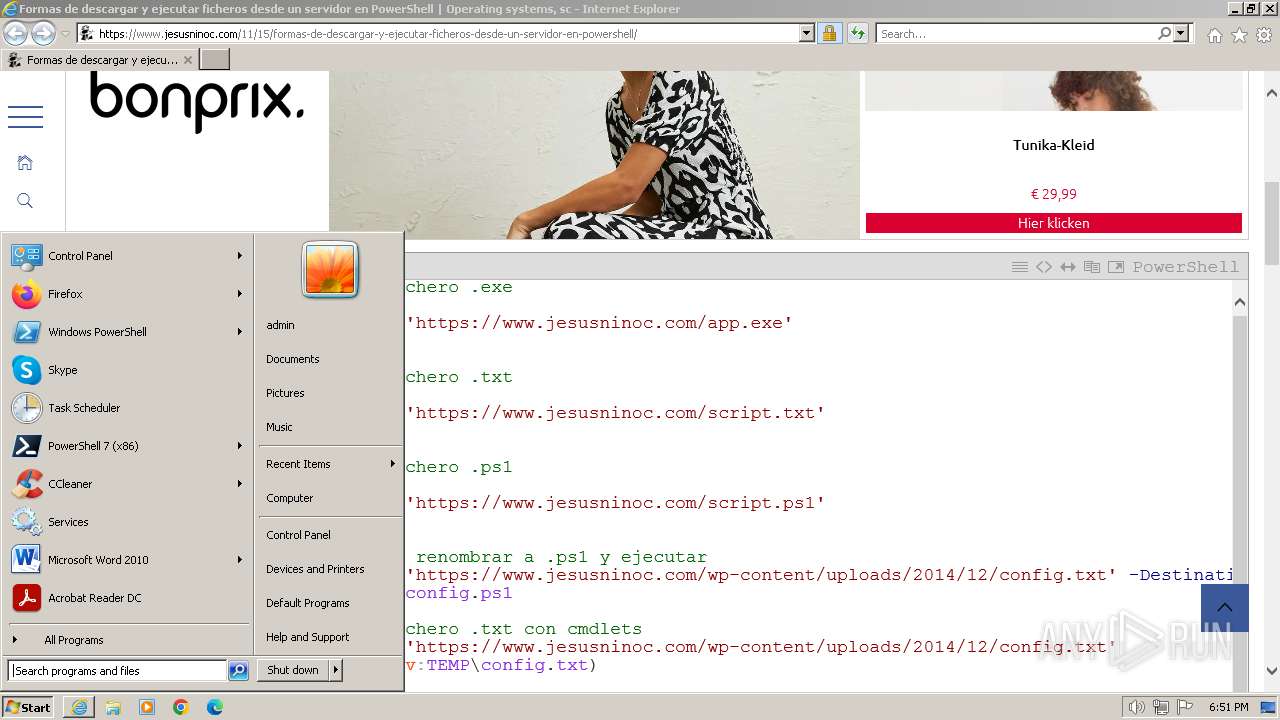1280x720 pixels.
Task: Open Microsoft Edge from the taskbar
Action: point(215,707)
